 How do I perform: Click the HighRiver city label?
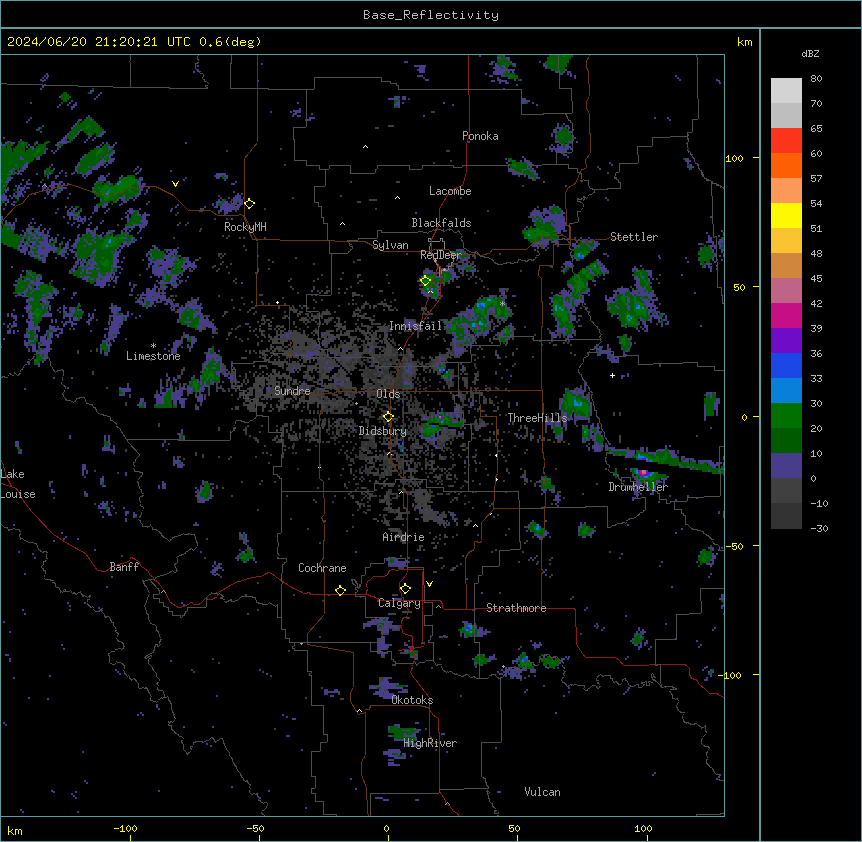(x=430, y=743)
